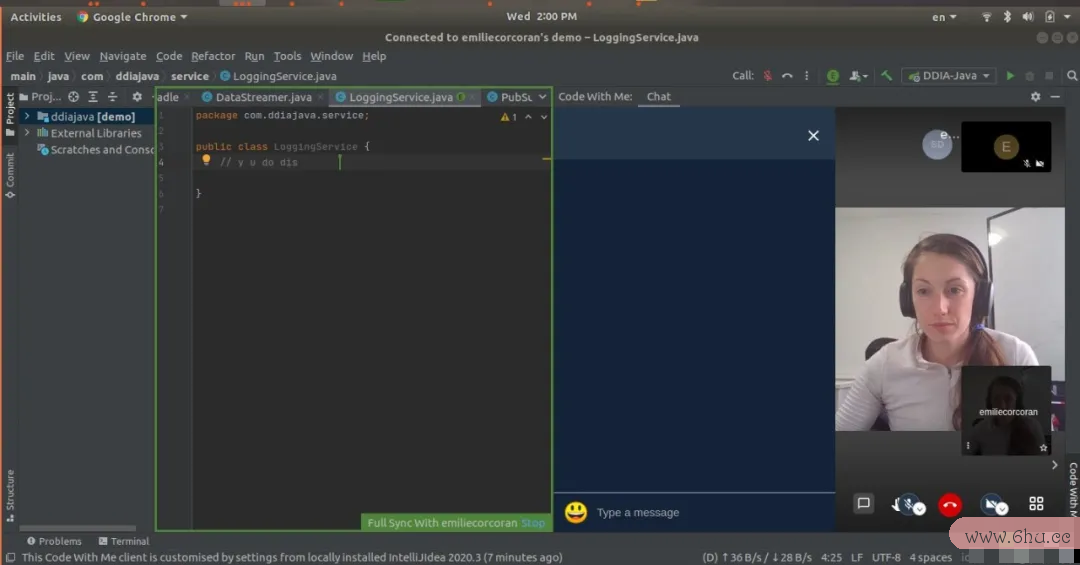Open Edit menu

coord(43,56)
